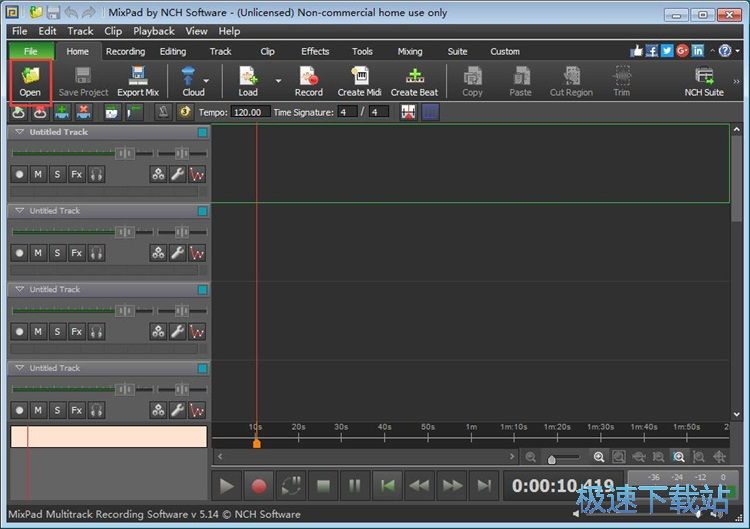Expand the Load dropdown arrow
The image size is (750, 529).
coord(278,80)
